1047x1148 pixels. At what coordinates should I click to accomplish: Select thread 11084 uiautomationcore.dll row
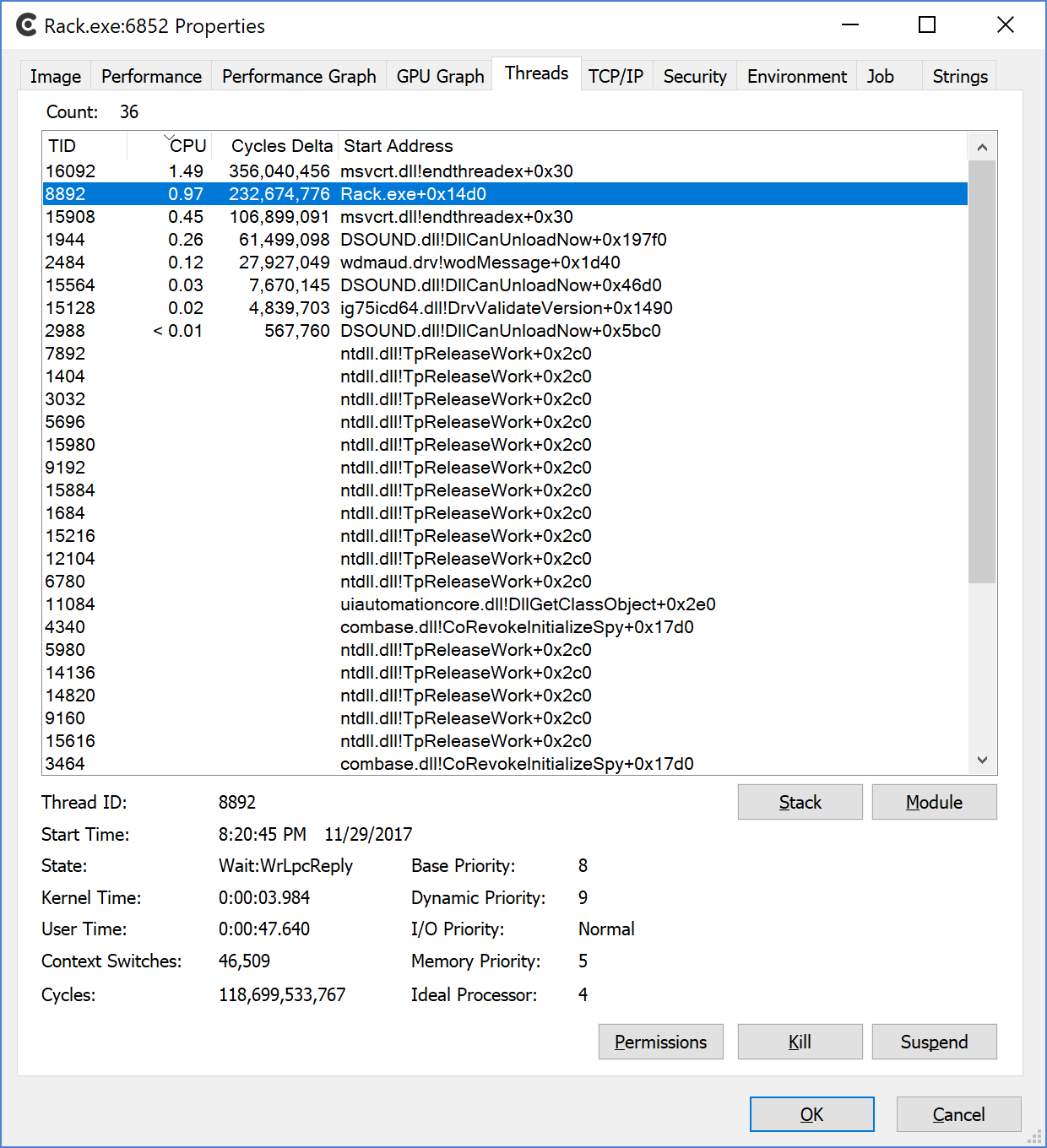tap(505, 604)
